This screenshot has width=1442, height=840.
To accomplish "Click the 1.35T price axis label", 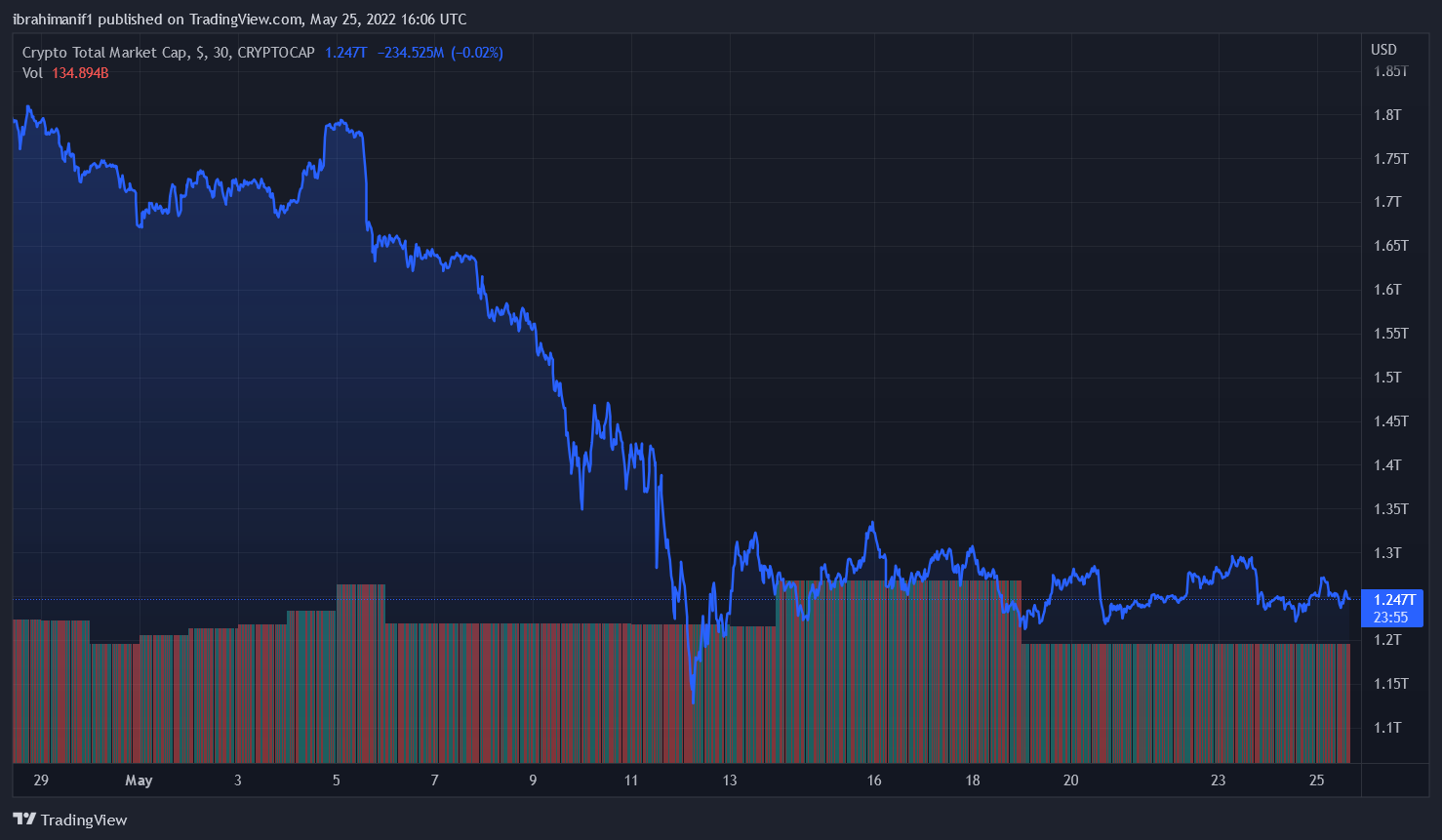I will point(1390,509).
